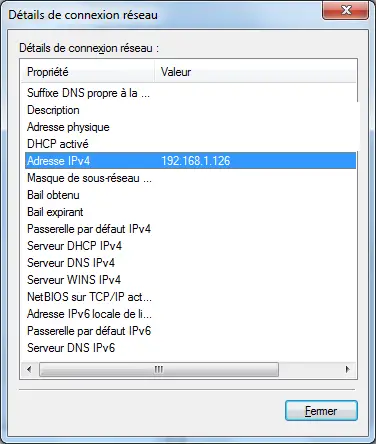376x444 pixels.
Task: Select the Adresse IPv4 row
Action: click(190, 161)
